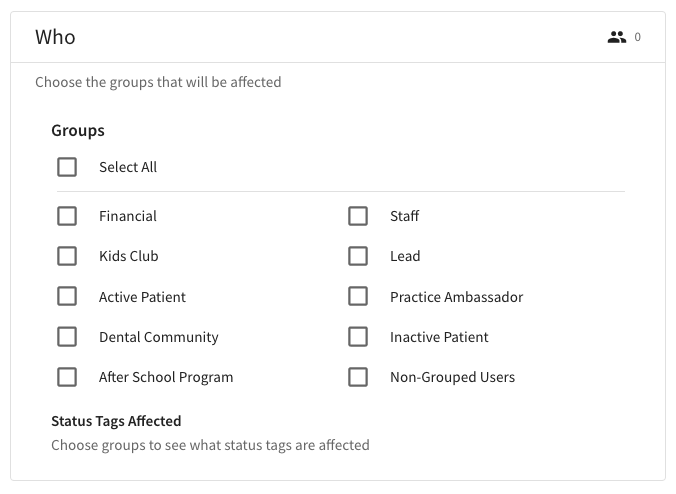The image size is (676, 494).
Task: Click the Select All label text
Action: click(128, 167)
